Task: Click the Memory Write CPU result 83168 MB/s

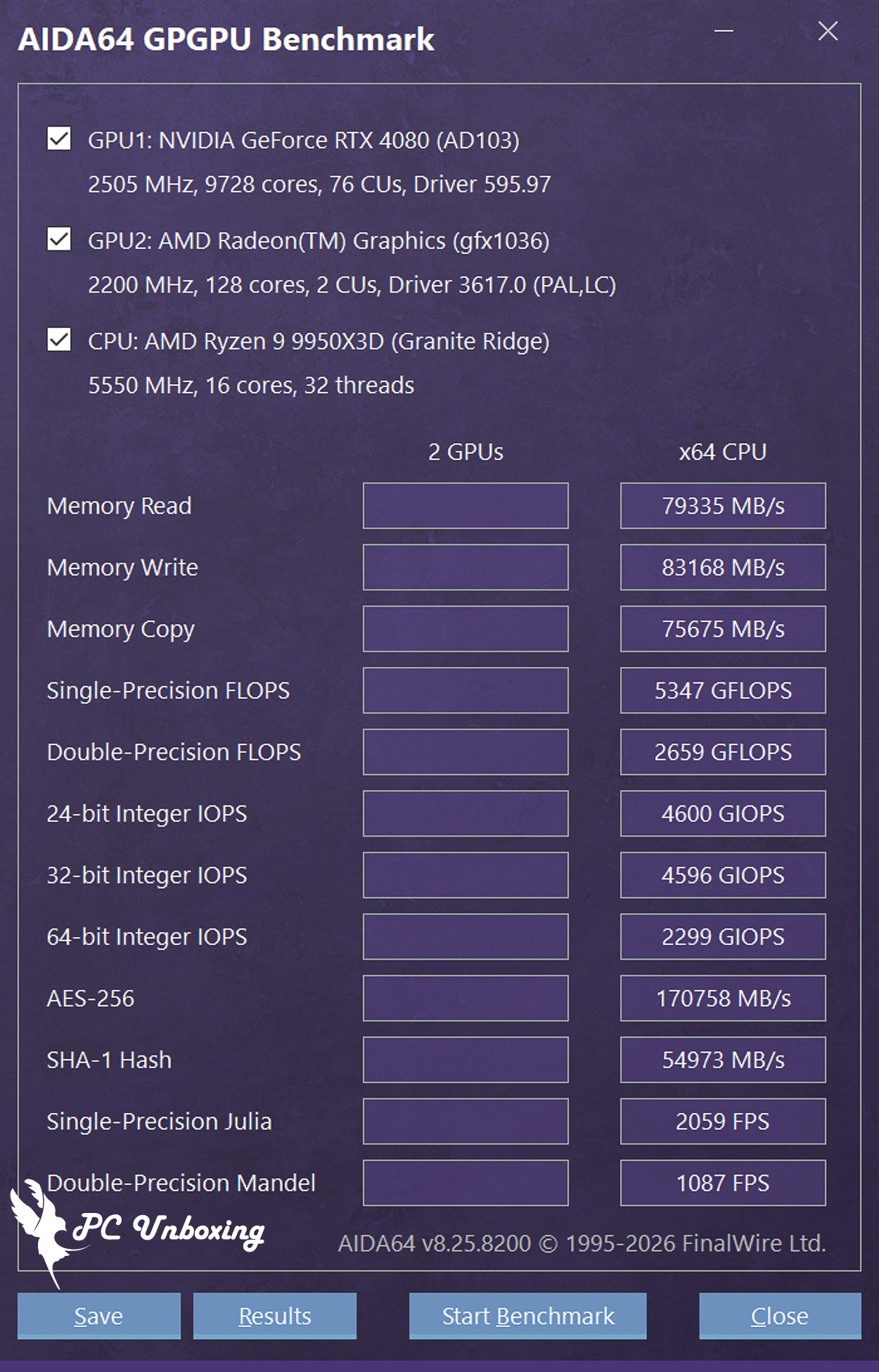Action: click(722, 567)
